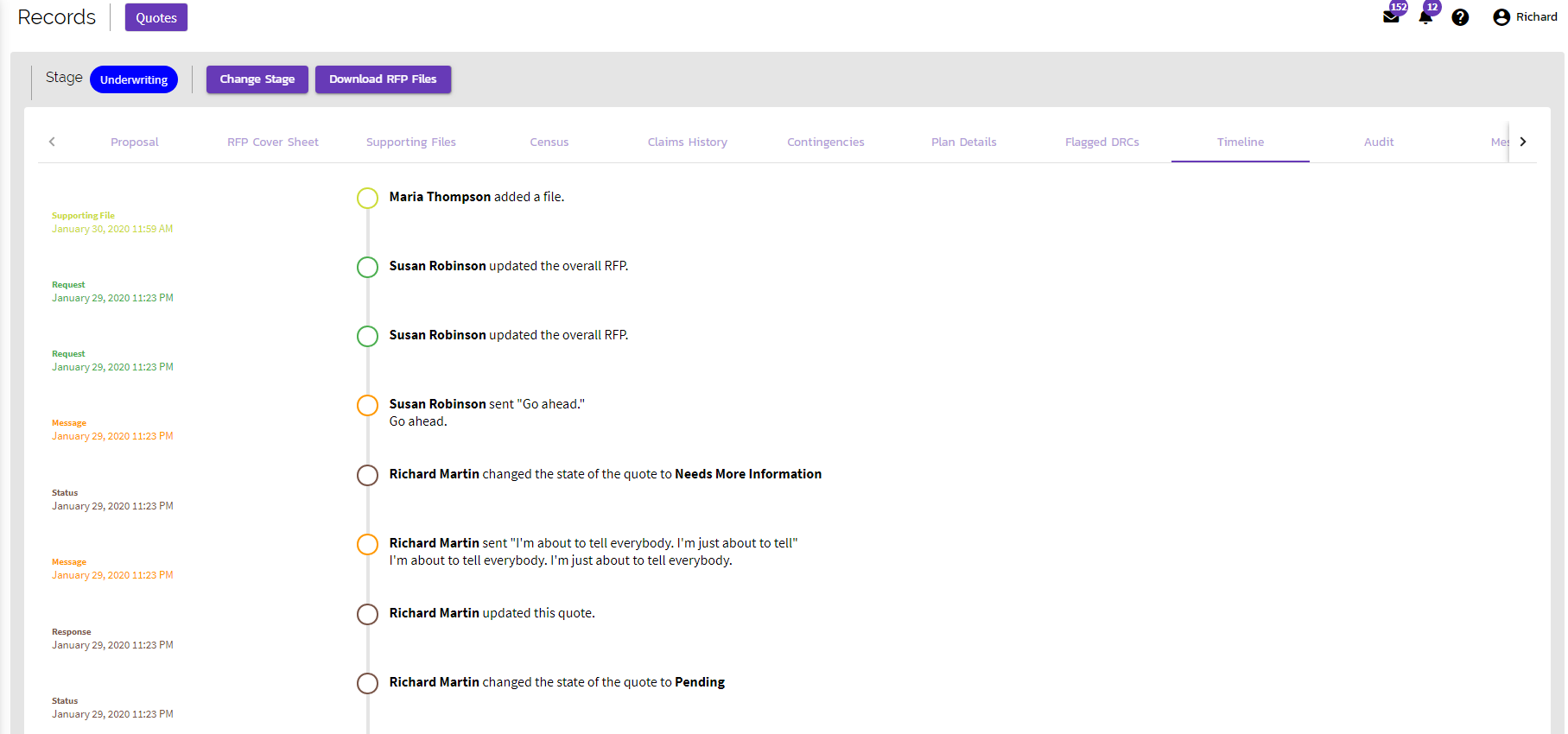View the Claims History tab
Image resolution: width=1568 pixels, height=734 pixels.
tap(688, 142)
